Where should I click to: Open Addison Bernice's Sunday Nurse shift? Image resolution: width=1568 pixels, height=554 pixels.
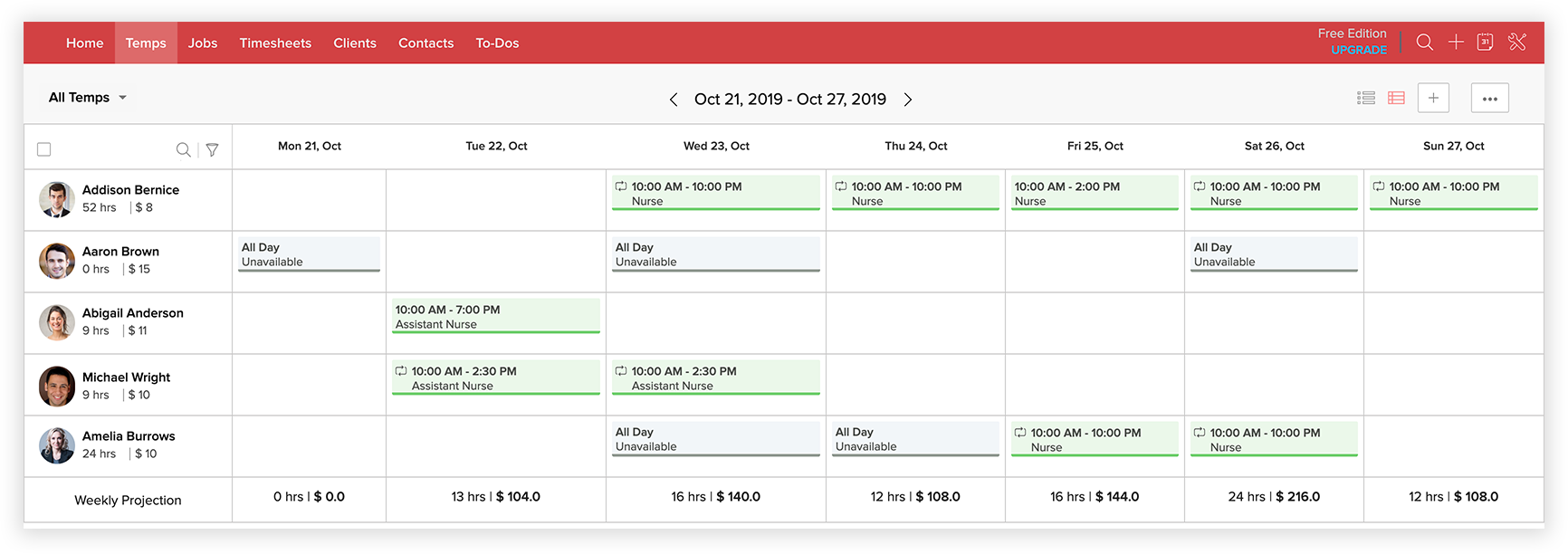[1454, 193]
